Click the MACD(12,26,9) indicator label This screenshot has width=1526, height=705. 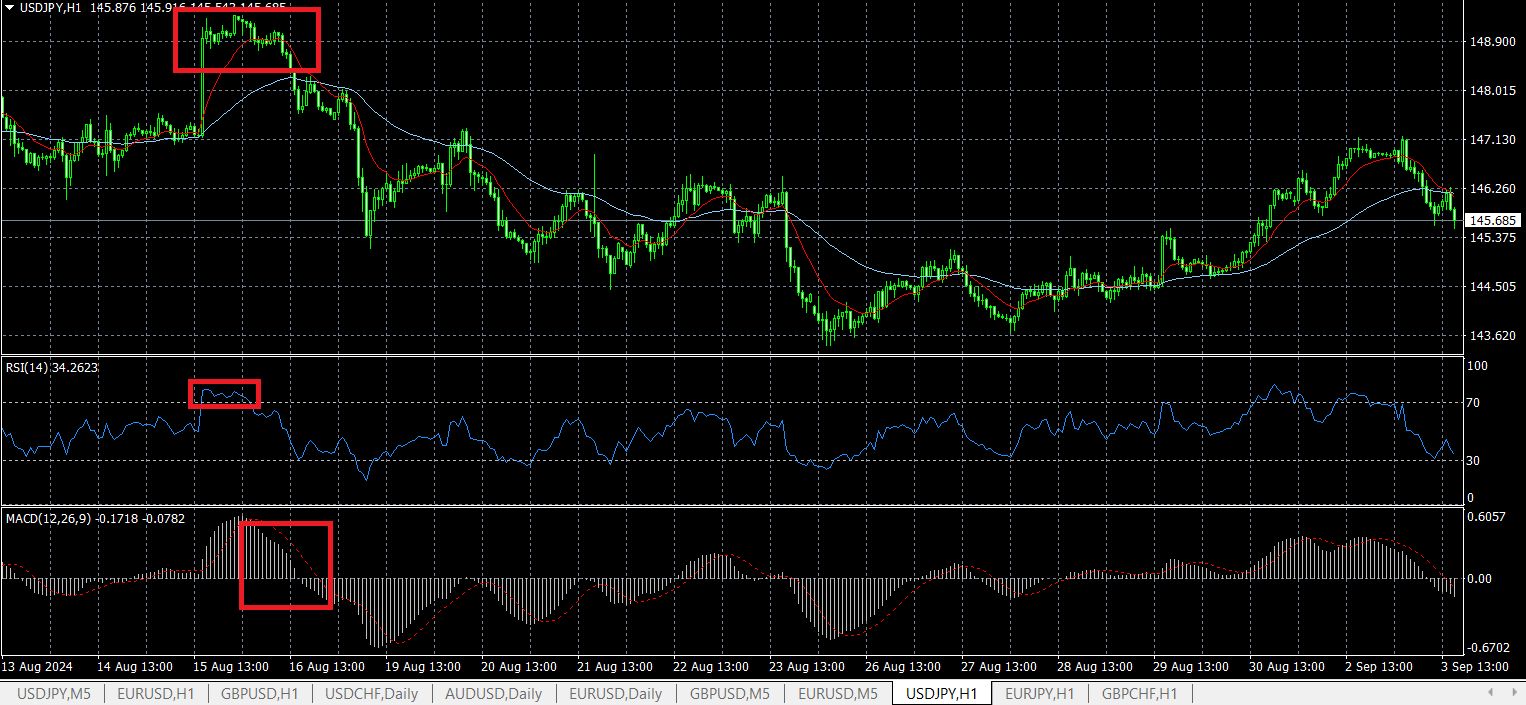pyautogui.click(x=96, y=518)
